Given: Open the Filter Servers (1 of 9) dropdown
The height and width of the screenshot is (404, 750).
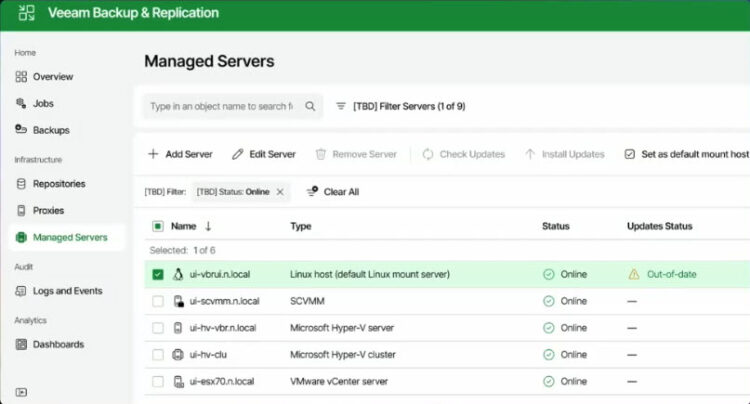Looking at the screenshot, I should 400,106.
